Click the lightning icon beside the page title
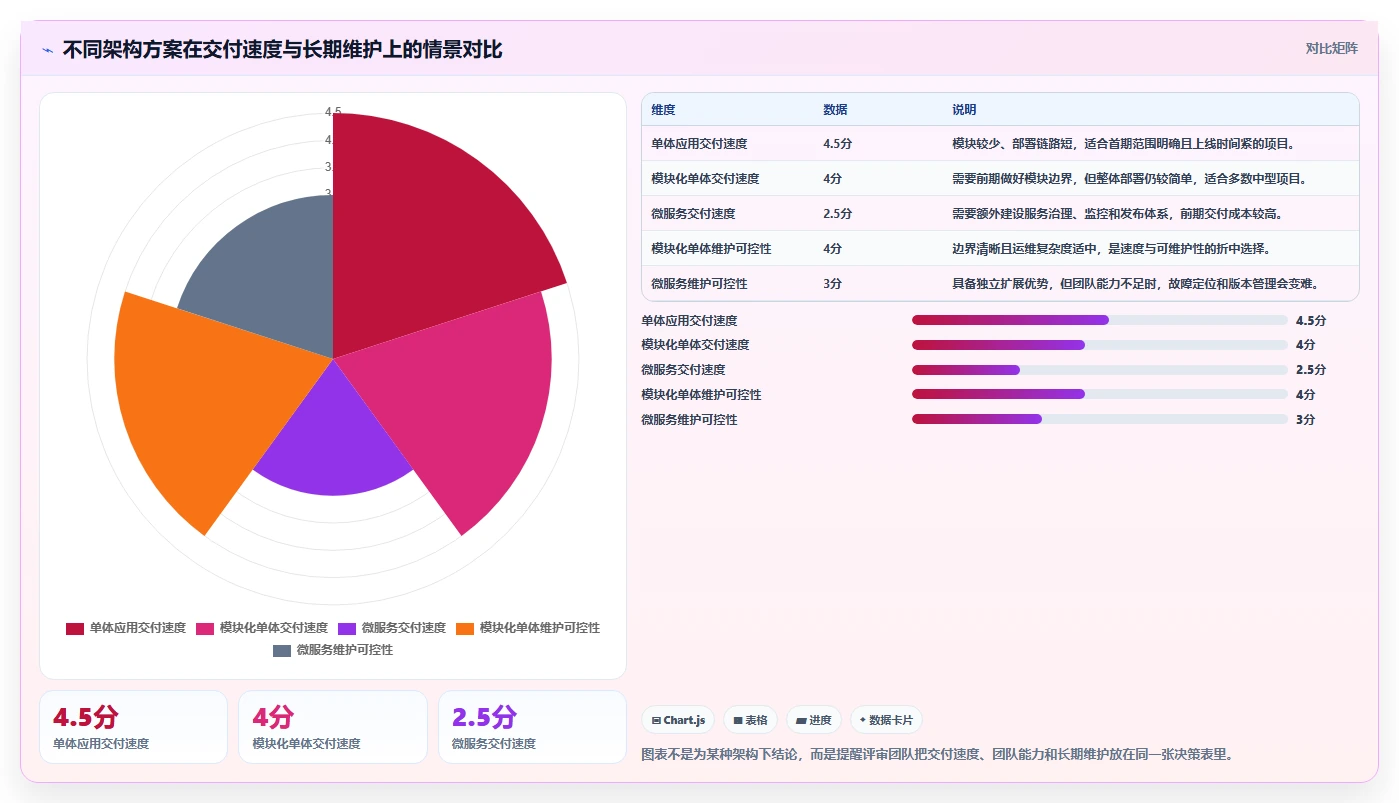Image resolution: width=1399 pixels, height=803 pixels. pyautogui.click(x=47, y=49)
